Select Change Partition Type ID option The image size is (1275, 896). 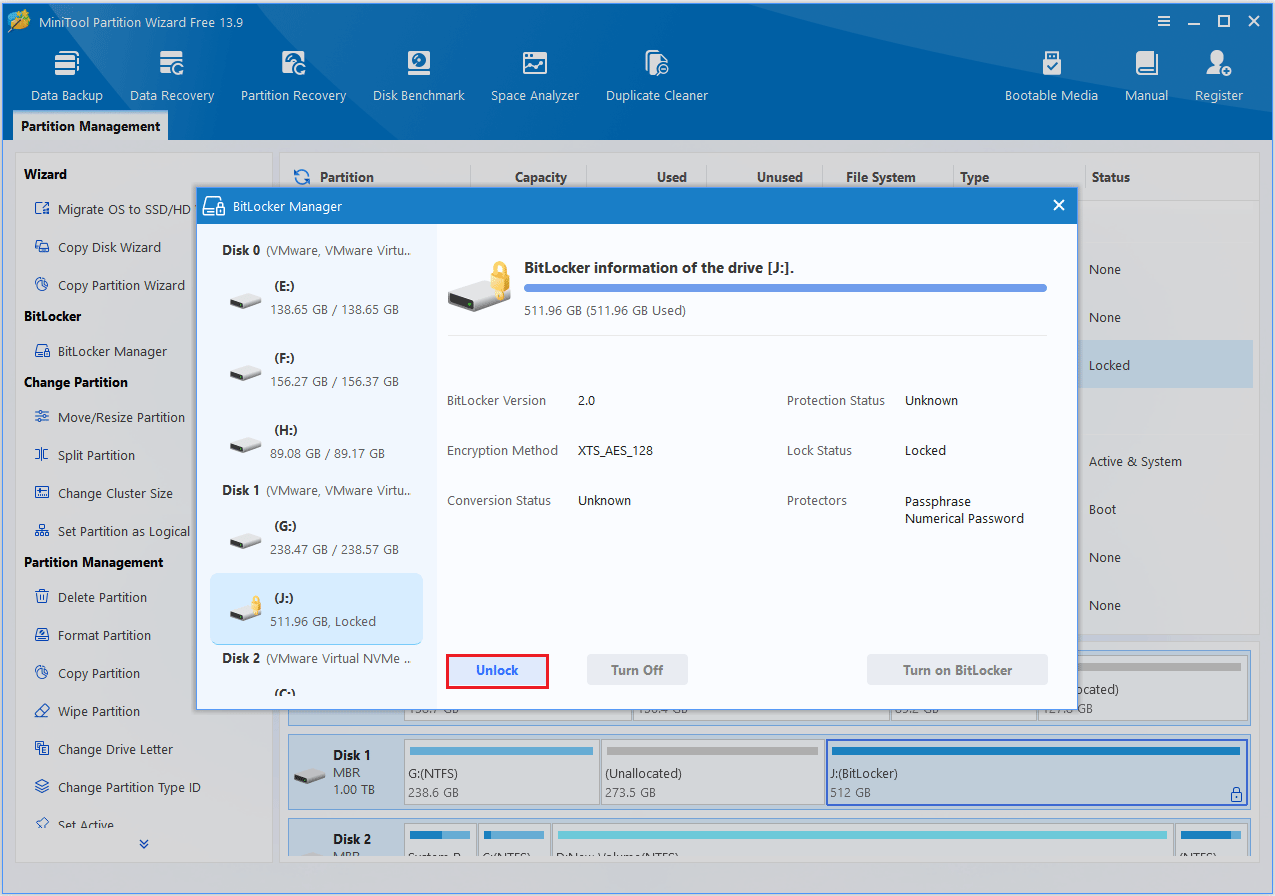pos(117,787)
